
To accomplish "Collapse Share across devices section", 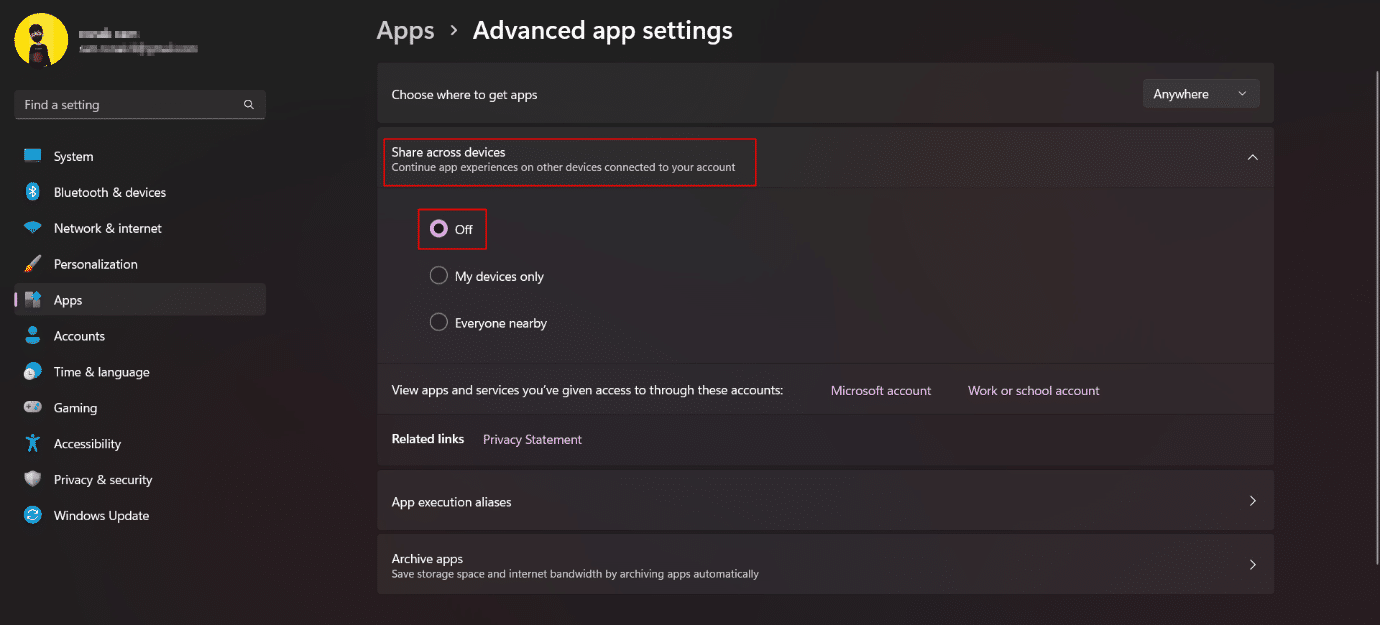I will point(1252,157).
